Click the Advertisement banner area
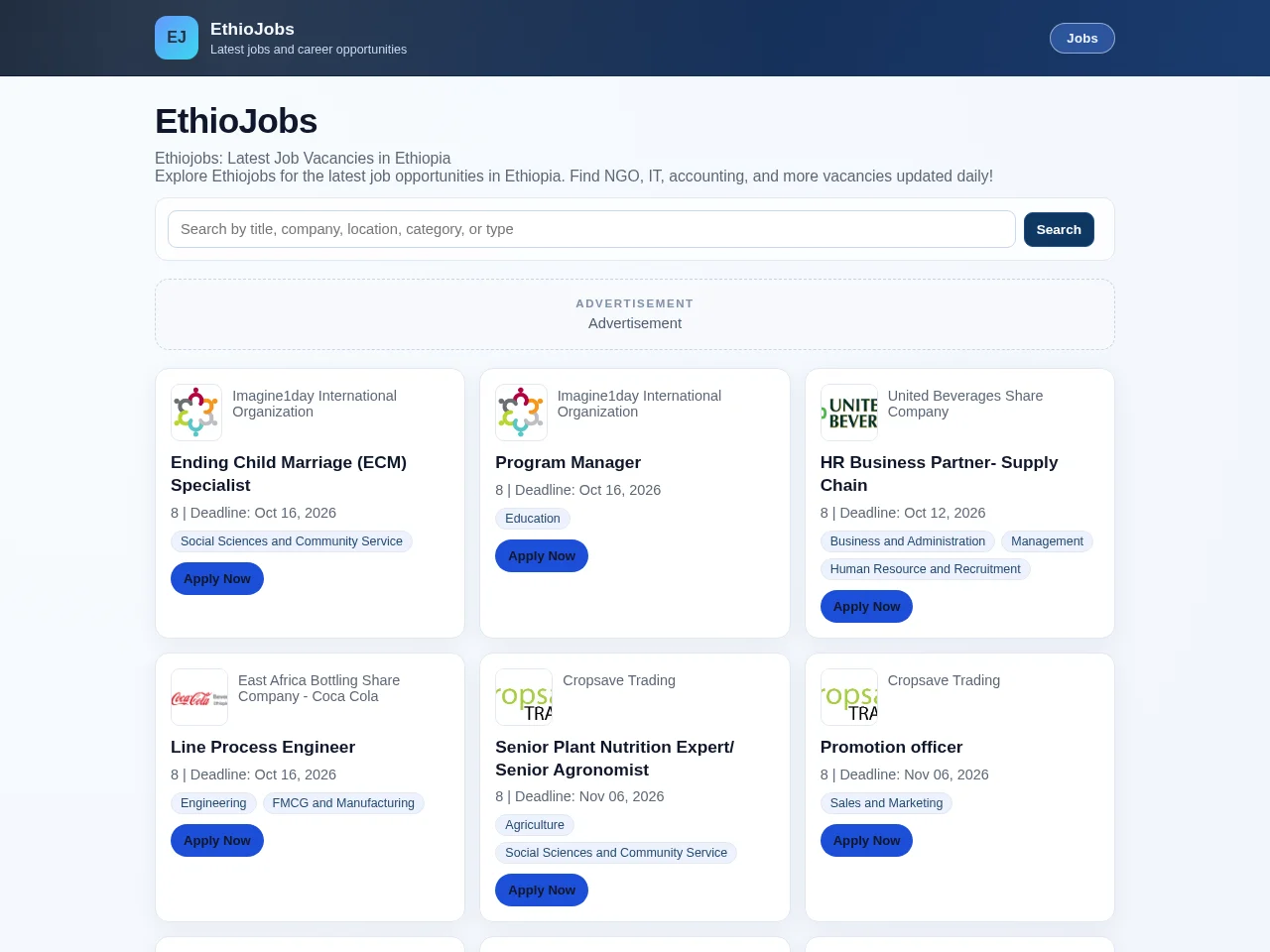 (x=635, y=314)
